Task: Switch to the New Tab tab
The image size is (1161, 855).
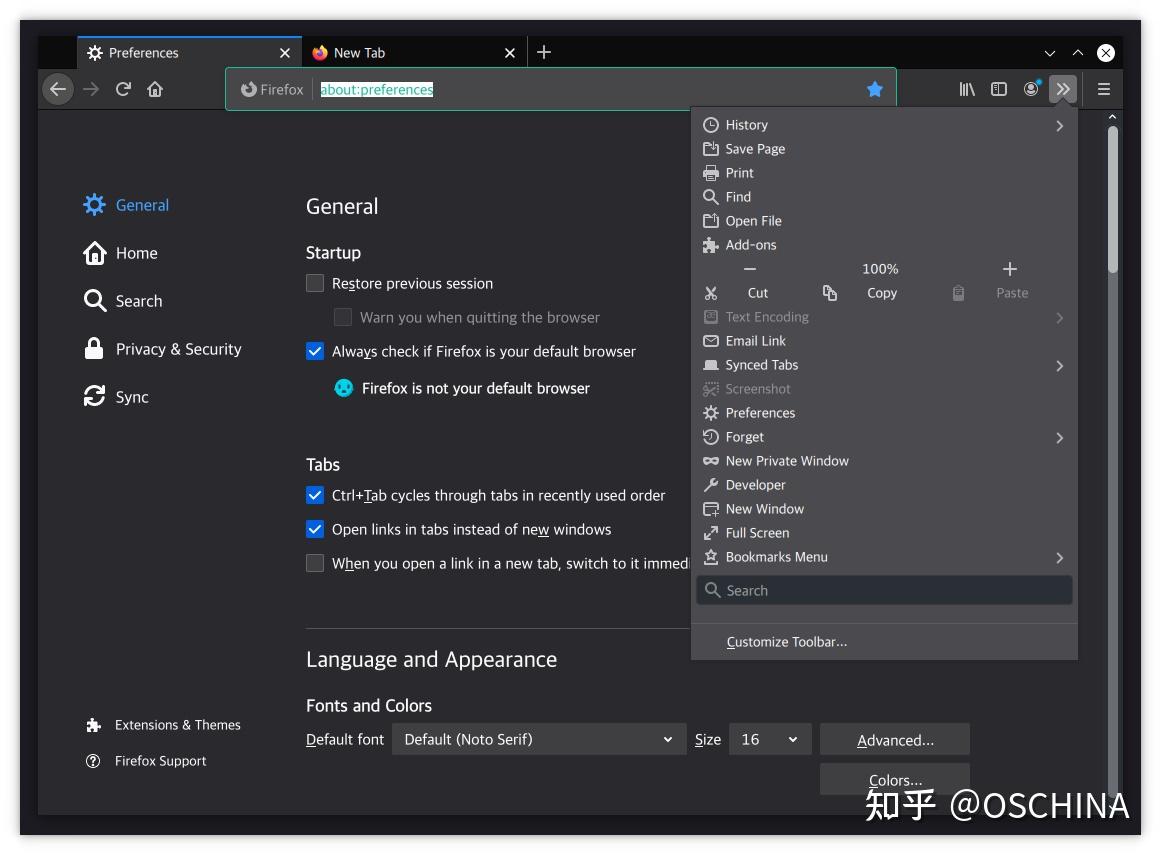Action: (x=414, y=53)
